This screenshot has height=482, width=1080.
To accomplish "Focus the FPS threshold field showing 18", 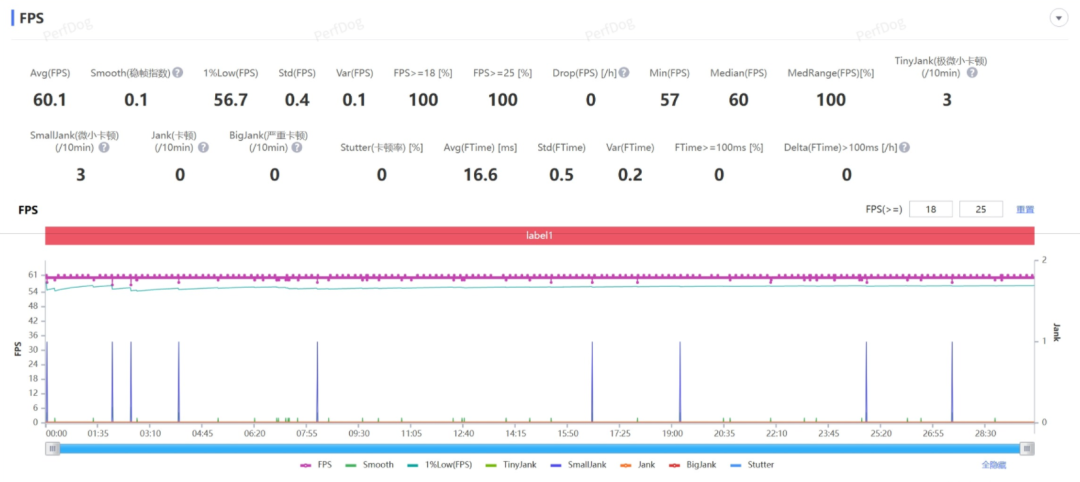I will 931,209.
